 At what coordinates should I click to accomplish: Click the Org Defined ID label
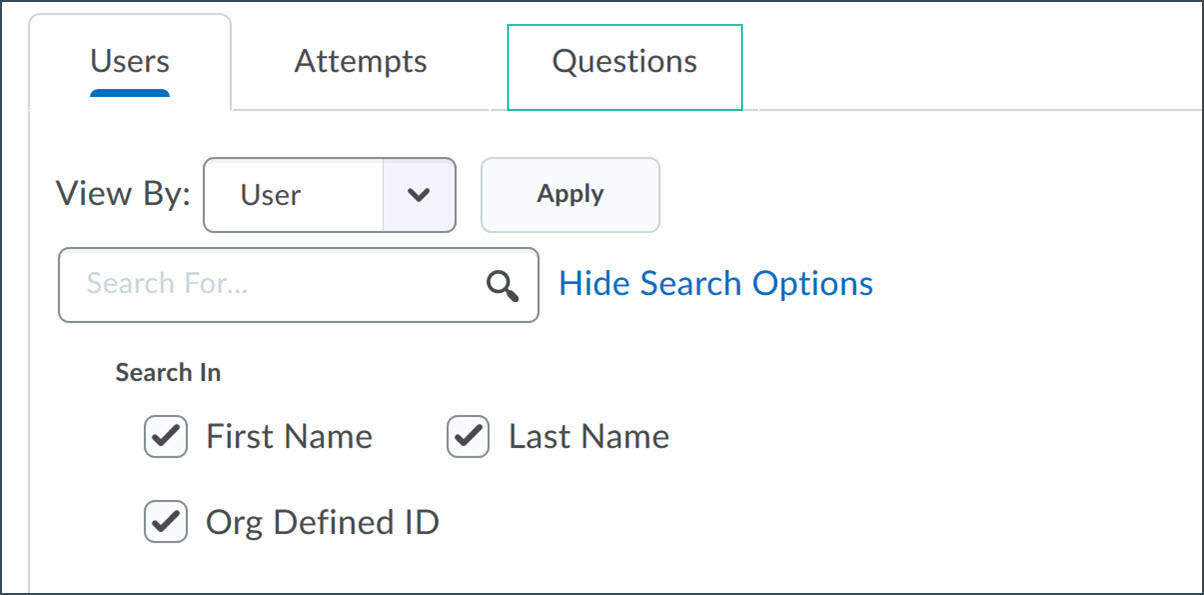(x=322, y=522)
